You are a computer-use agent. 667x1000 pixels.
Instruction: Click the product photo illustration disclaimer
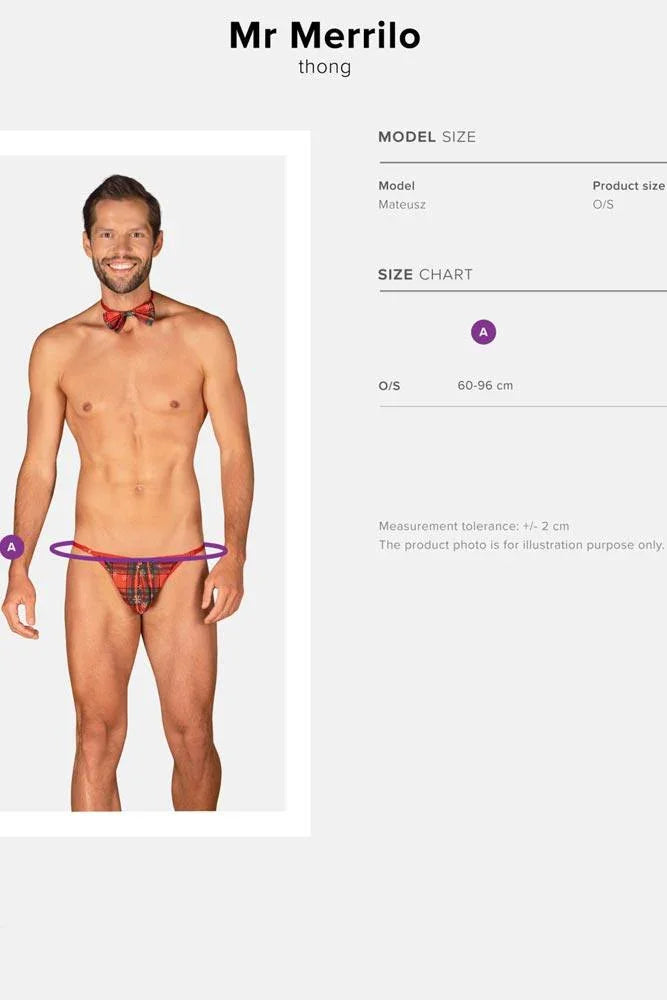[522, 545]
